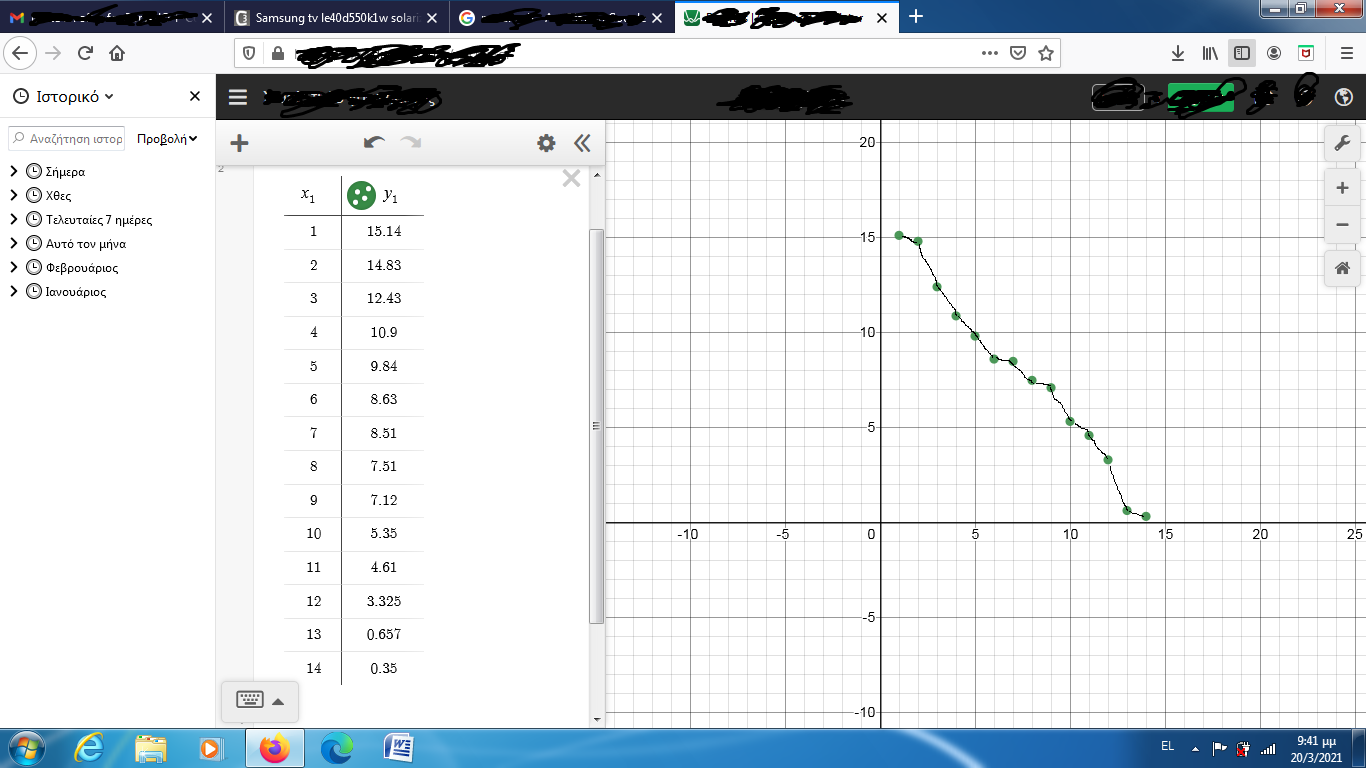Open Microsoft Word from the taskbar

(x=399, y=748)
